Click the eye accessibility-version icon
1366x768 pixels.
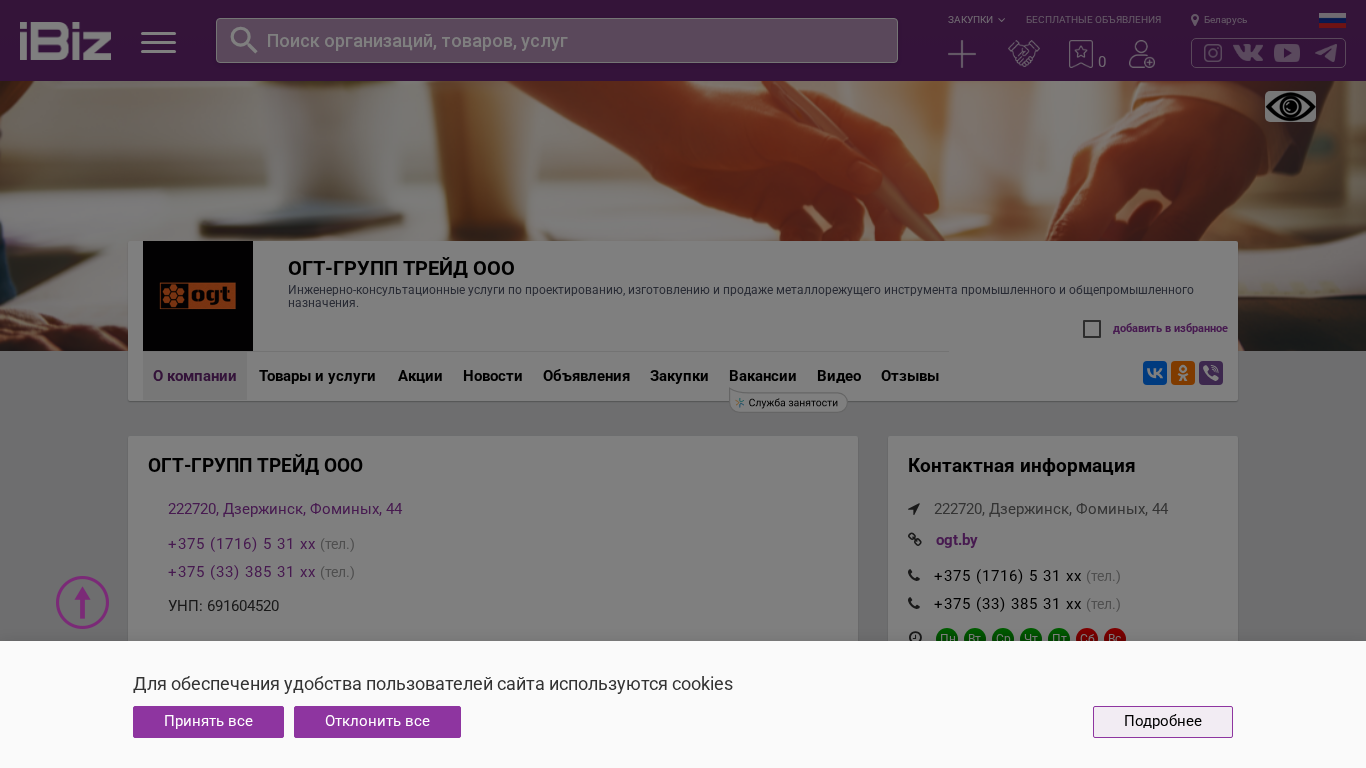coord(1290,106)
